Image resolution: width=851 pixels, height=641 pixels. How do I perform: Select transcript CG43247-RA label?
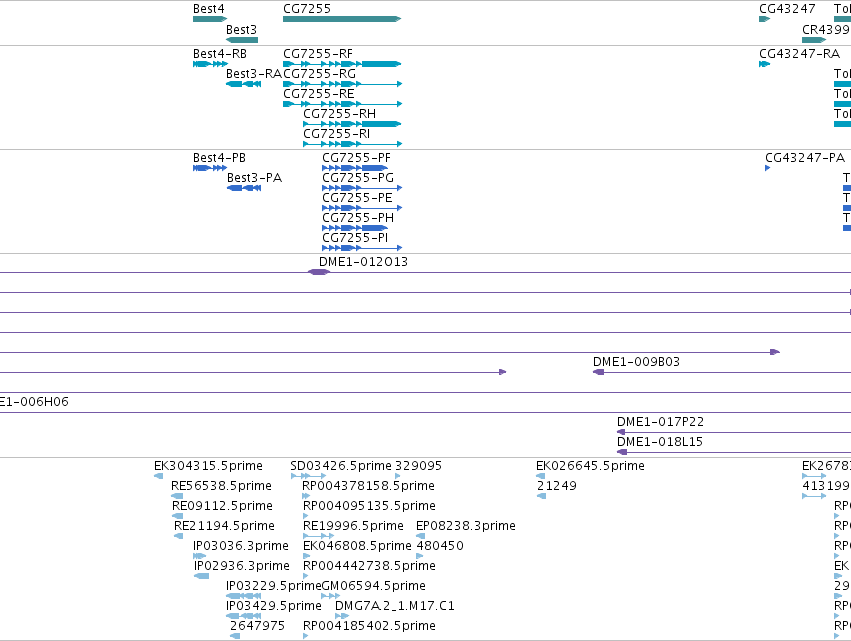coord(799,54)
